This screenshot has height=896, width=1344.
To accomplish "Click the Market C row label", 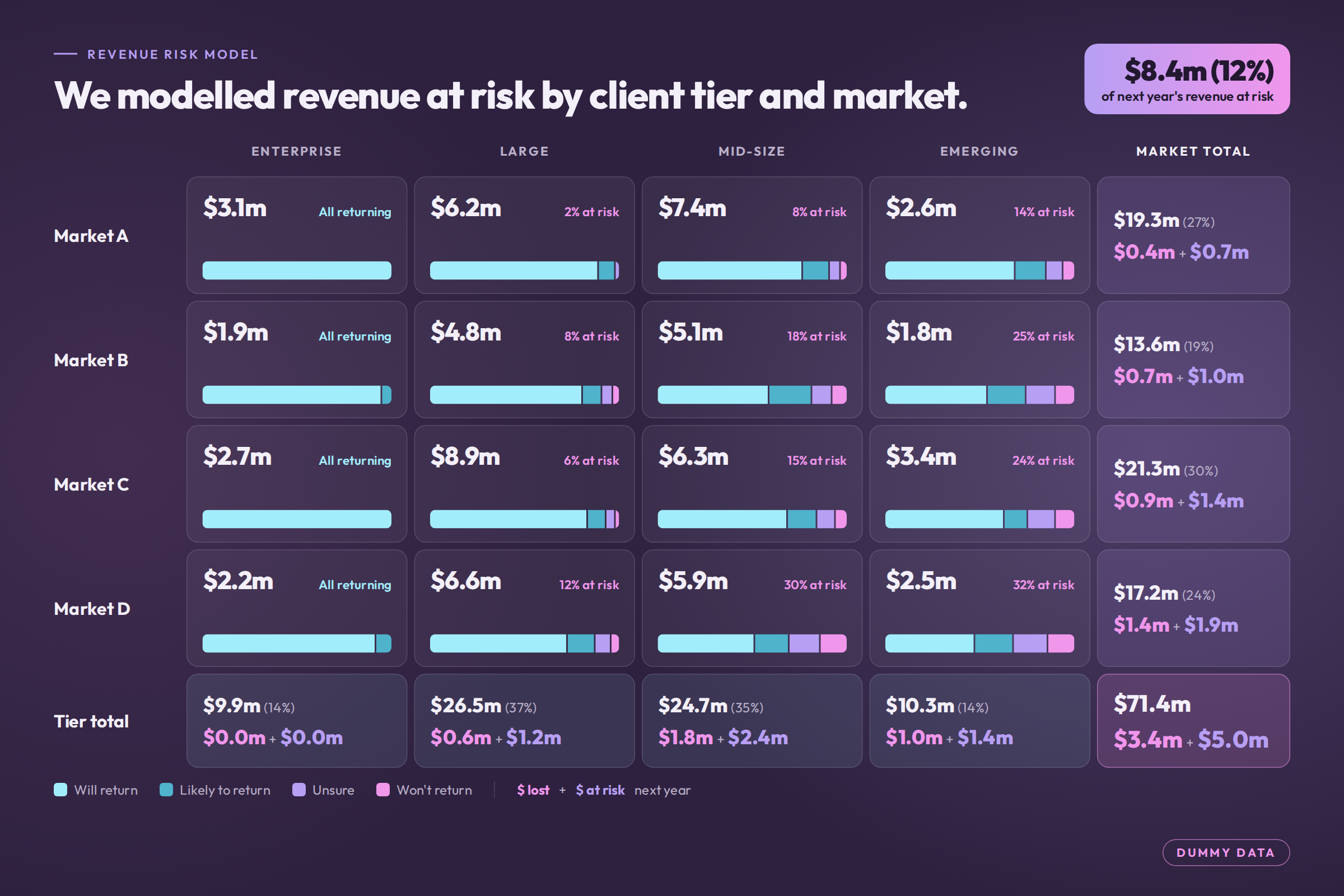I will click(91, 484).
